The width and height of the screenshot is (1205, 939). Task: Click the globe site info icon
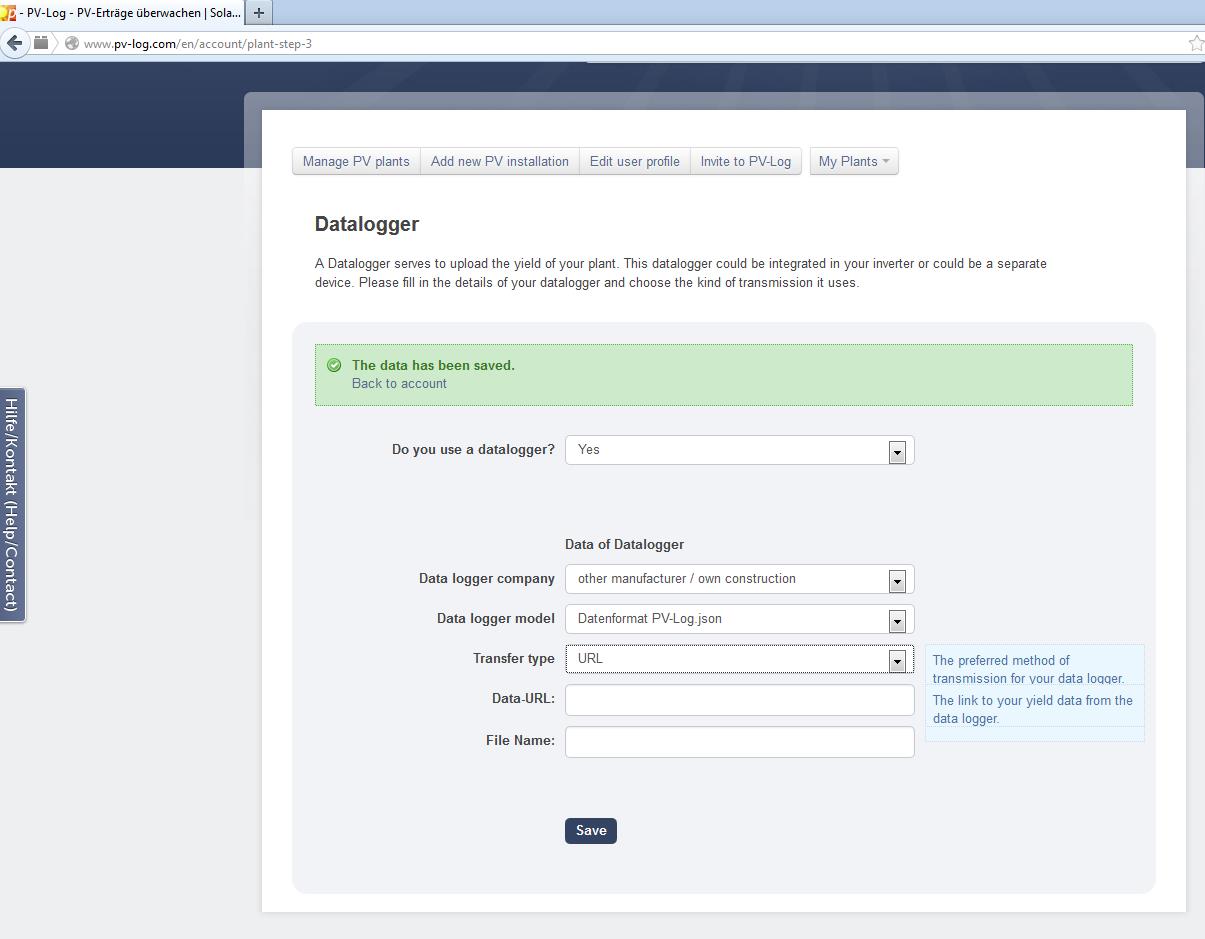pos(71,44)
